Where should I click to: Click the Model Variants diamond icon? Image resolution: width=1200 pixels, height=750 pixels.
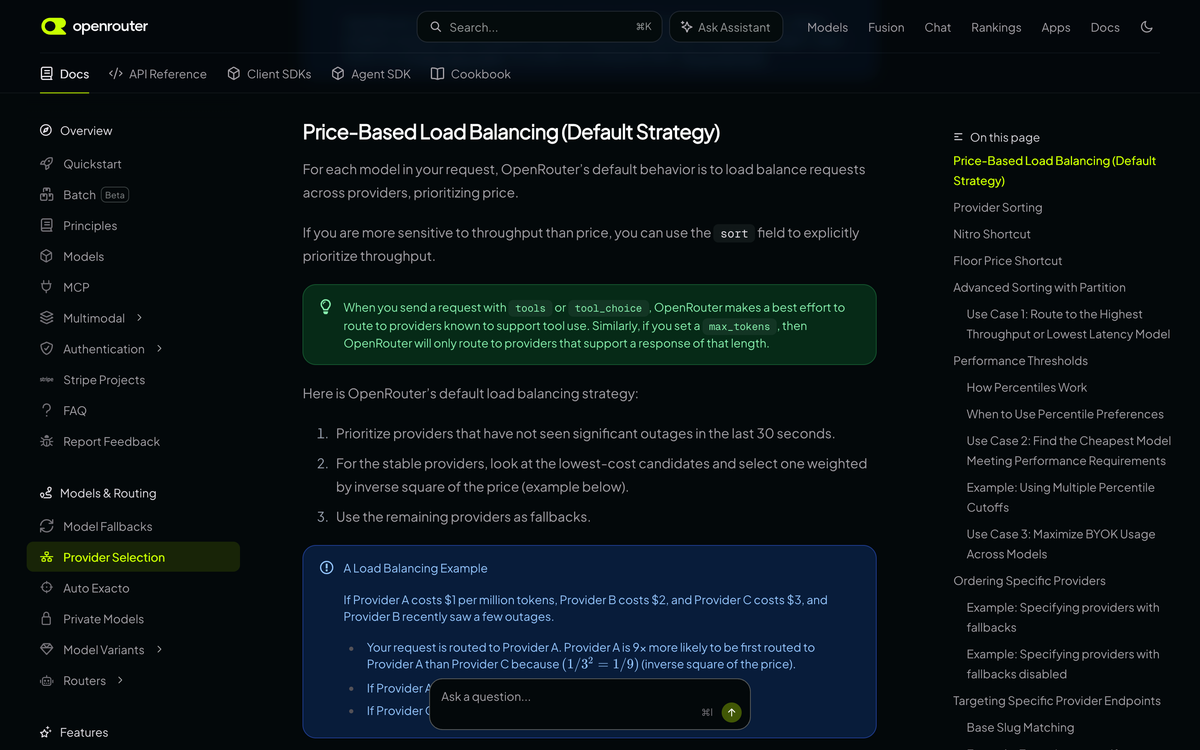click(46, 650)
